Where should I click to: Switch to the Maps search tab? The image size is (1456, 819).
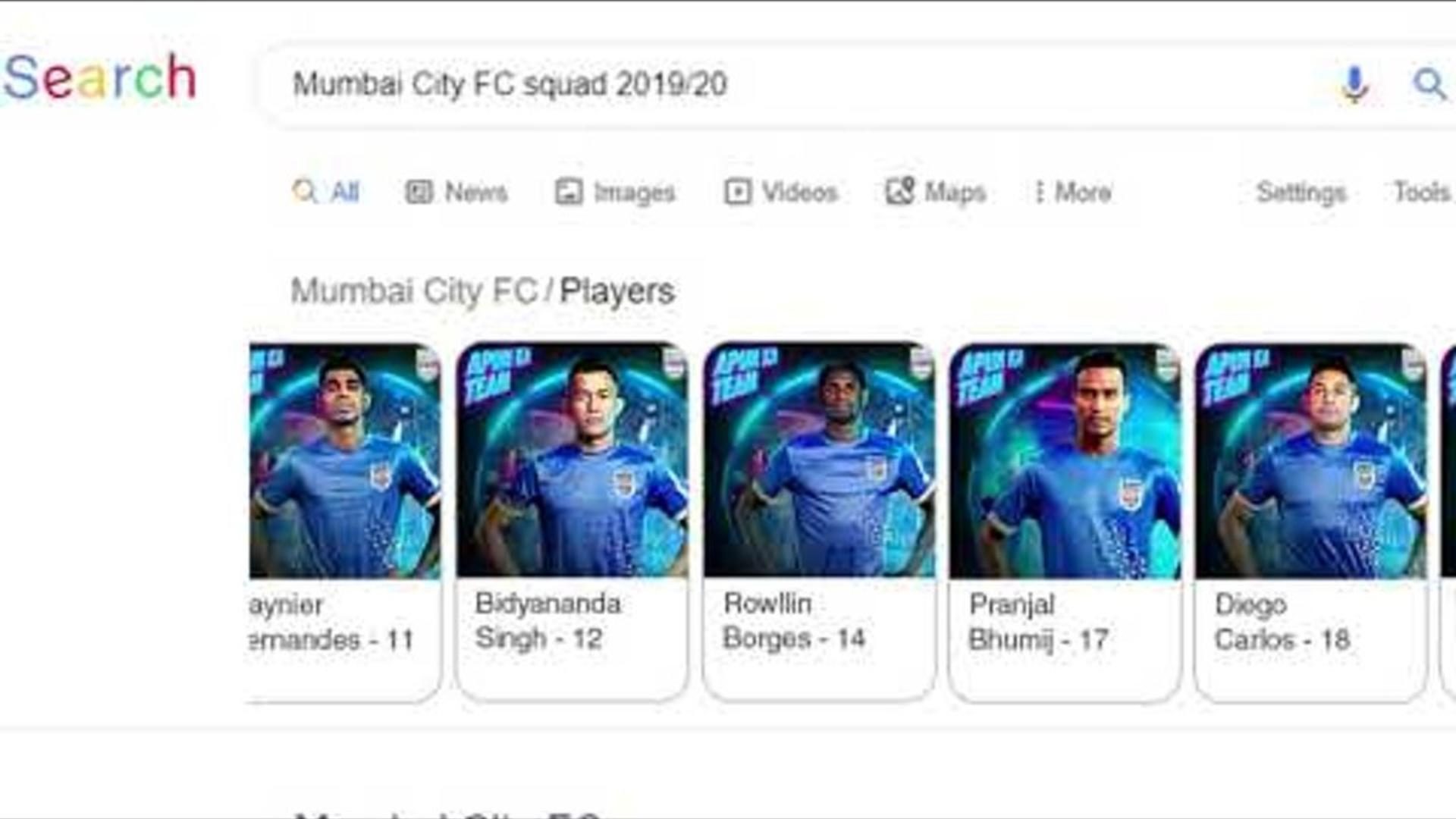click(x=936, y=192)
